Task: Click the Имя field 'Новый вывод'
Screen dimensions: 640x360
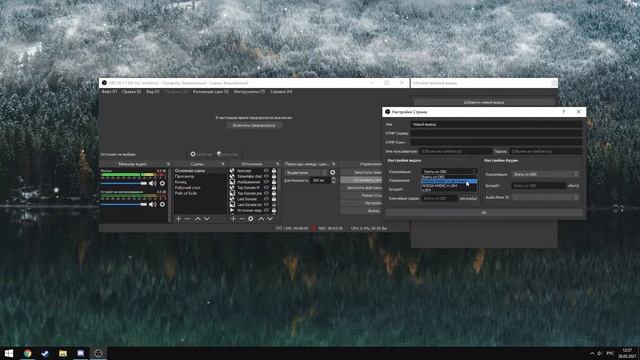Action: 496,124
